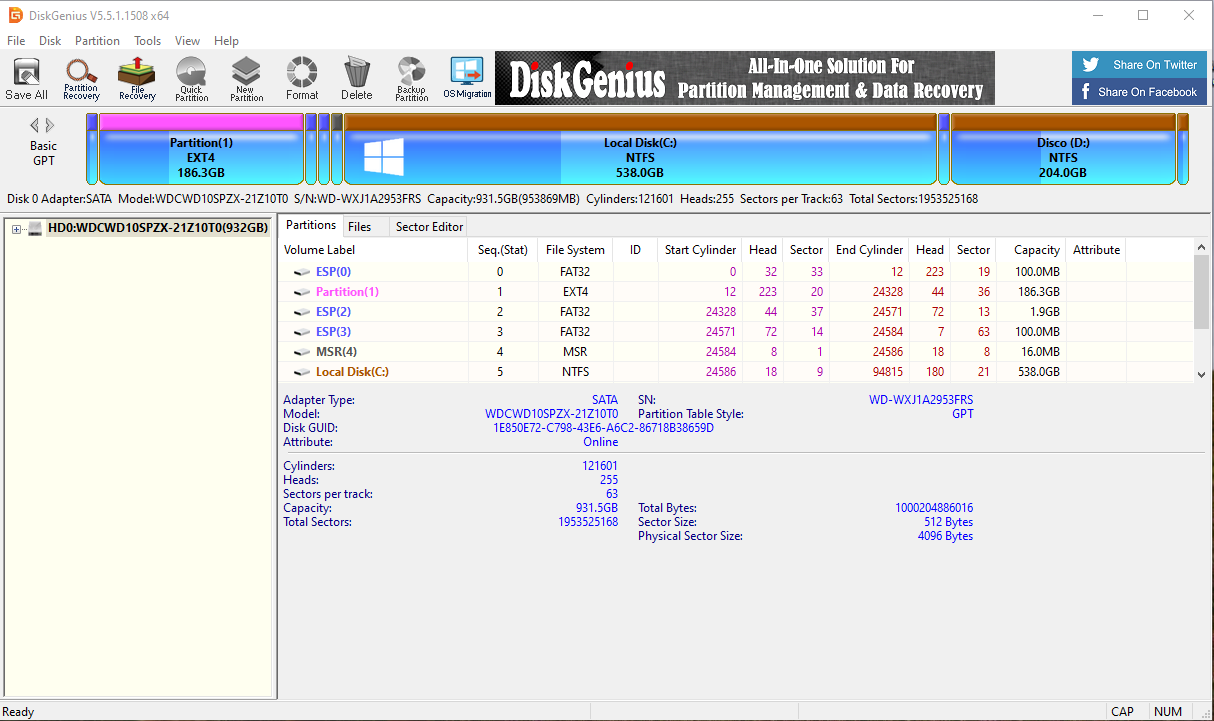Click the drive icon beside ESP(2)
1214x721 pixels.
click(302, 312)
